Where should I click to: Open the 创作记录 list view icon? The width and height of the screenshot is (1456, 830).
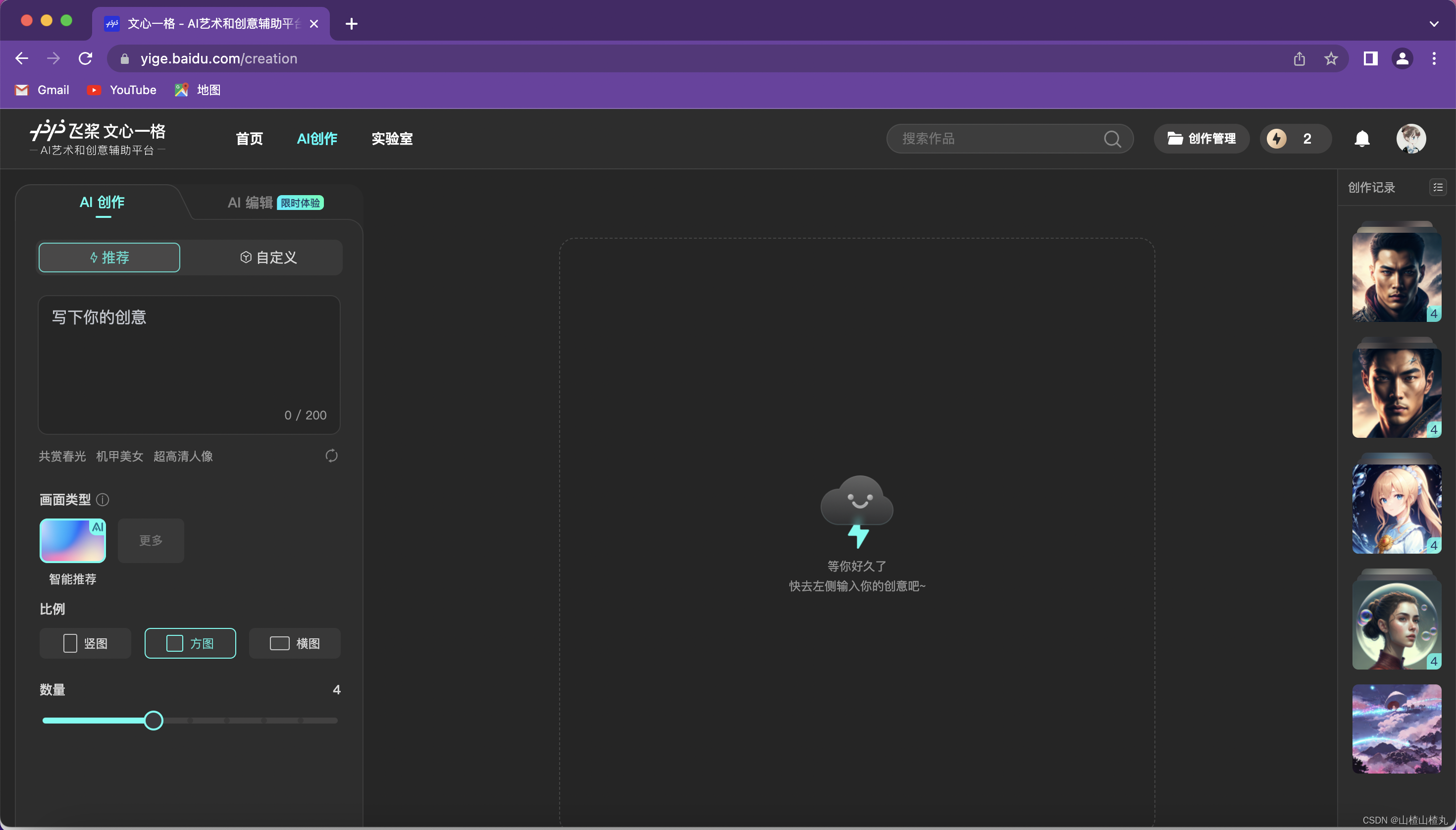pyautogui.click(x=1438, y=188)
